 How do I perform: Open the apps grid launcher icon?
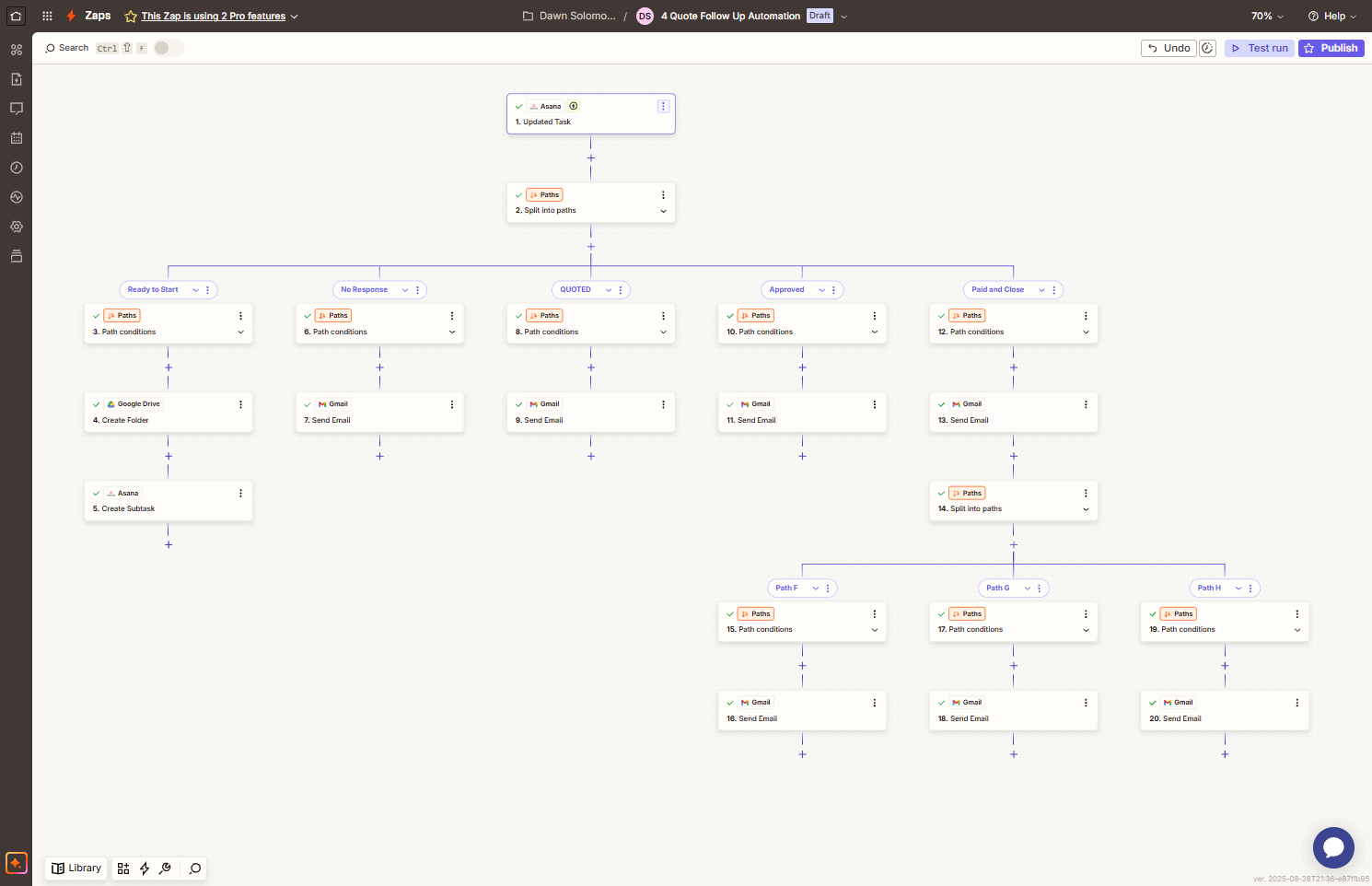pyautogui.click(x=47, y=16)
